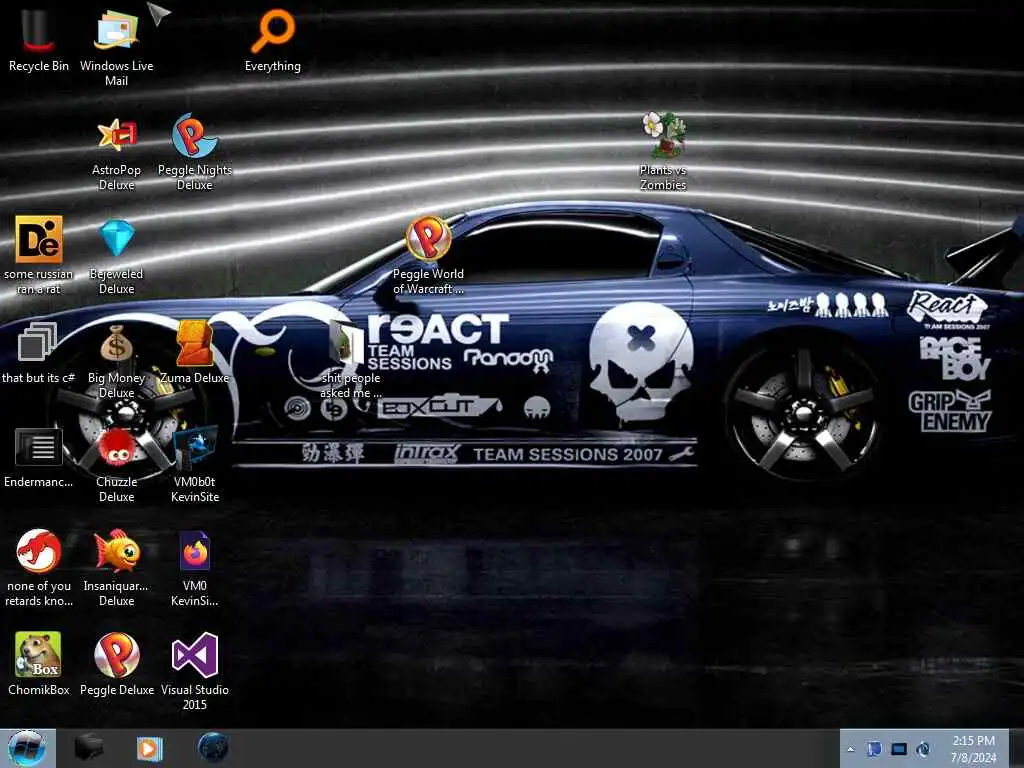Open the Windows Start menu orb
1024x768 pixels.
27,748
